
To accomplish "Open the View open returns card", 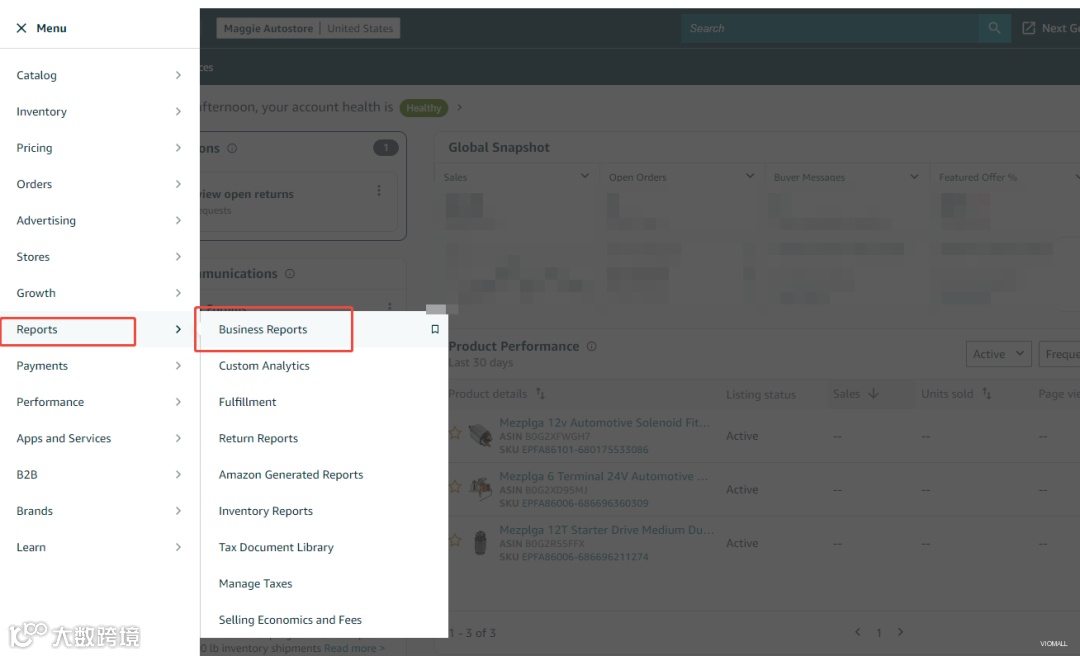I will tap(298, 201).
